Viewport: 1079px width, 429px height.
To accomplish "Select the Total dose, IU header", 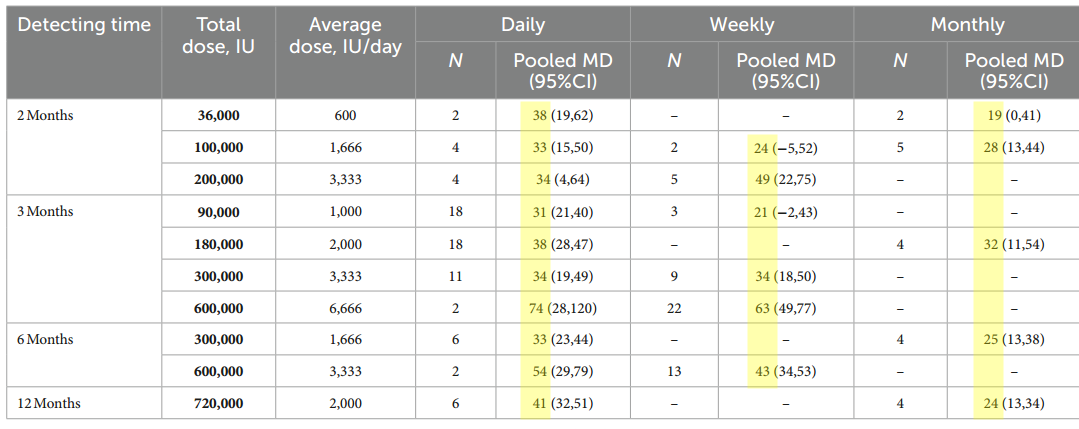I will pyautogui.click(x=218, y=37).
